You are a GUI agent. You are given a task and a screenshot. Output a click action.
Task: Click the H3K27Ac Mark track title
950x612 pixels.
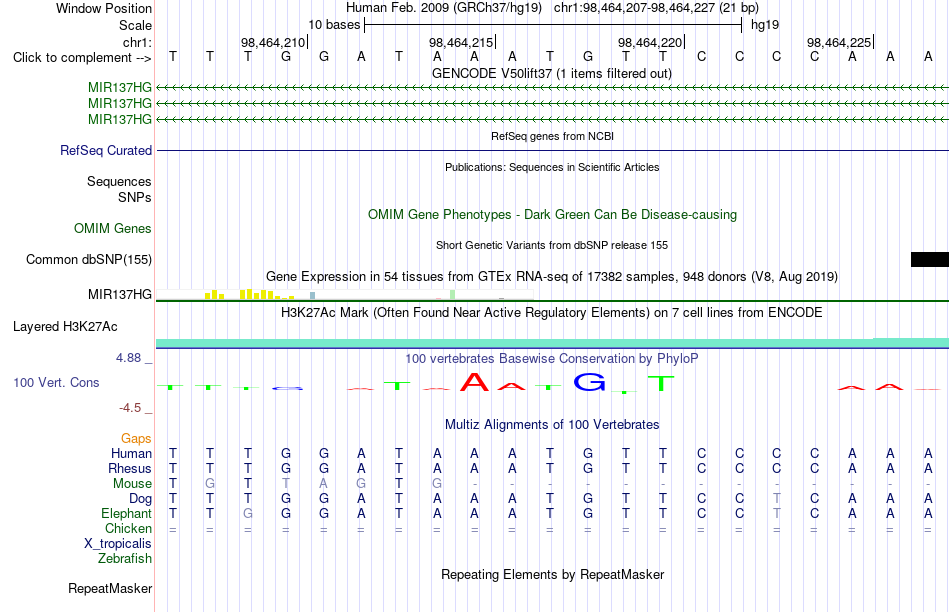(552, 313)
